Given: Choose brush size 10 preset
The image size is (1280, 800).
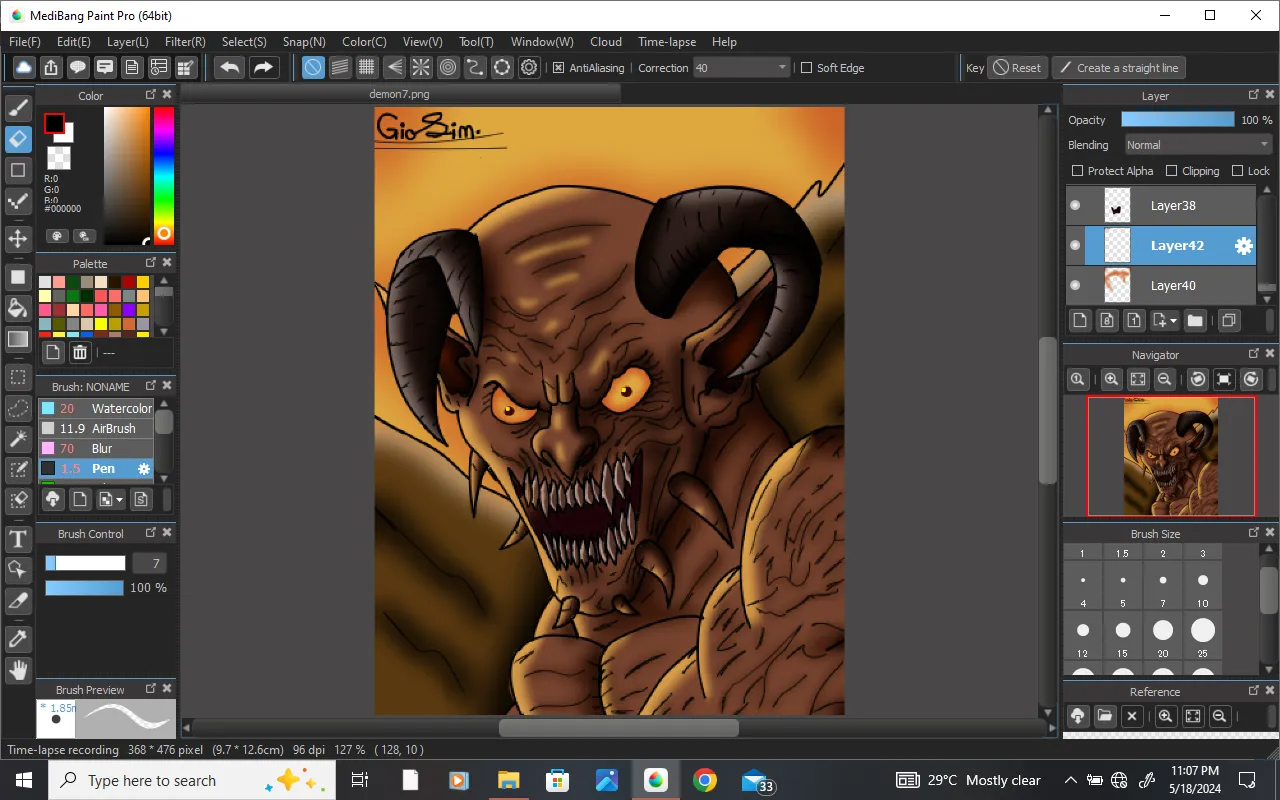Looking at the screenshot, I should [x=1203, y=585].
